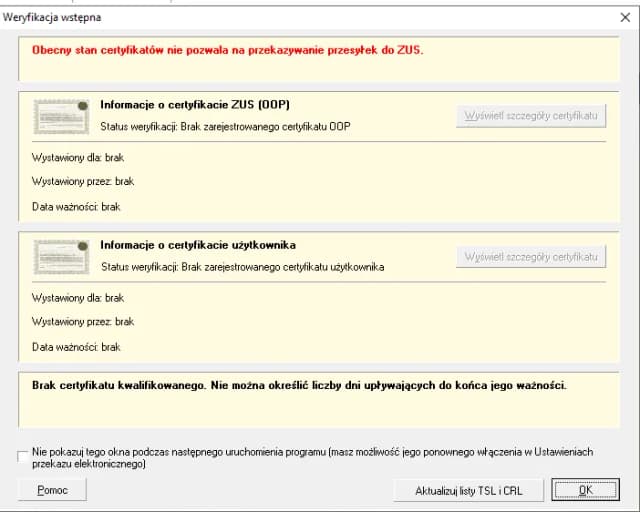Show user certificate details button
The height and width of the screenshot is (512, 640).
[531, 257]
